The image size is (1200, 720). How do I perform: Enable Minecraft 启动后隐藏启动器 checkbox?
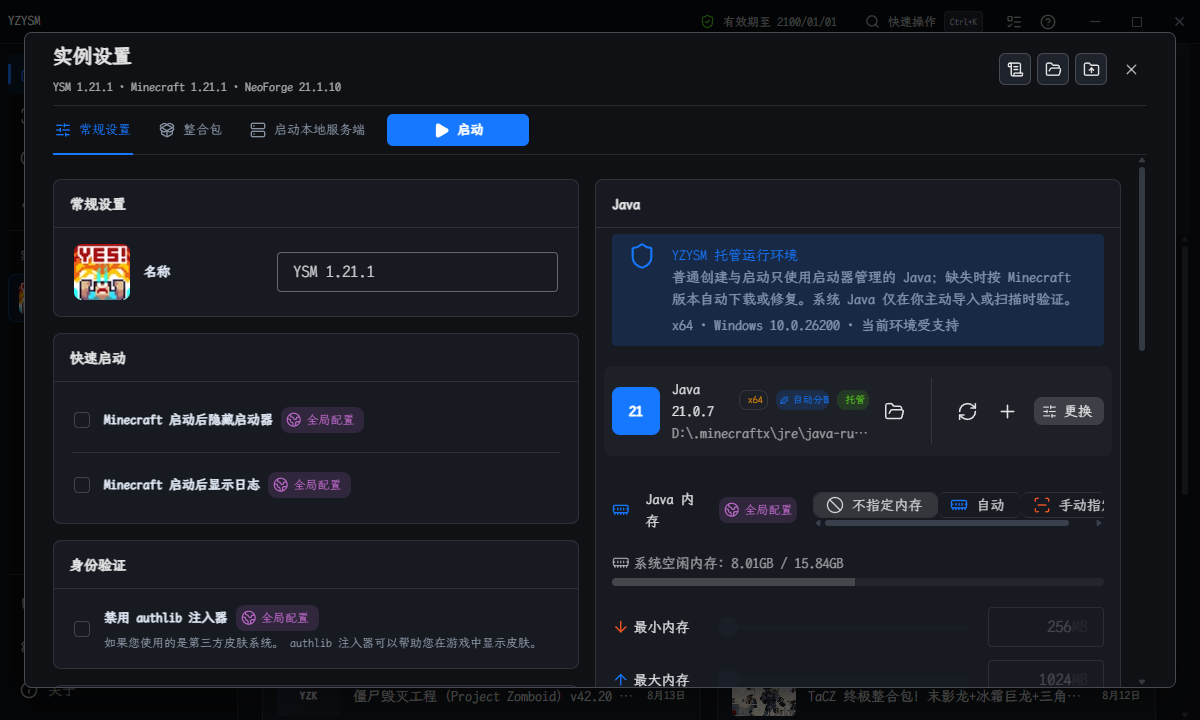pyautogui.click(x=82, y=420)
